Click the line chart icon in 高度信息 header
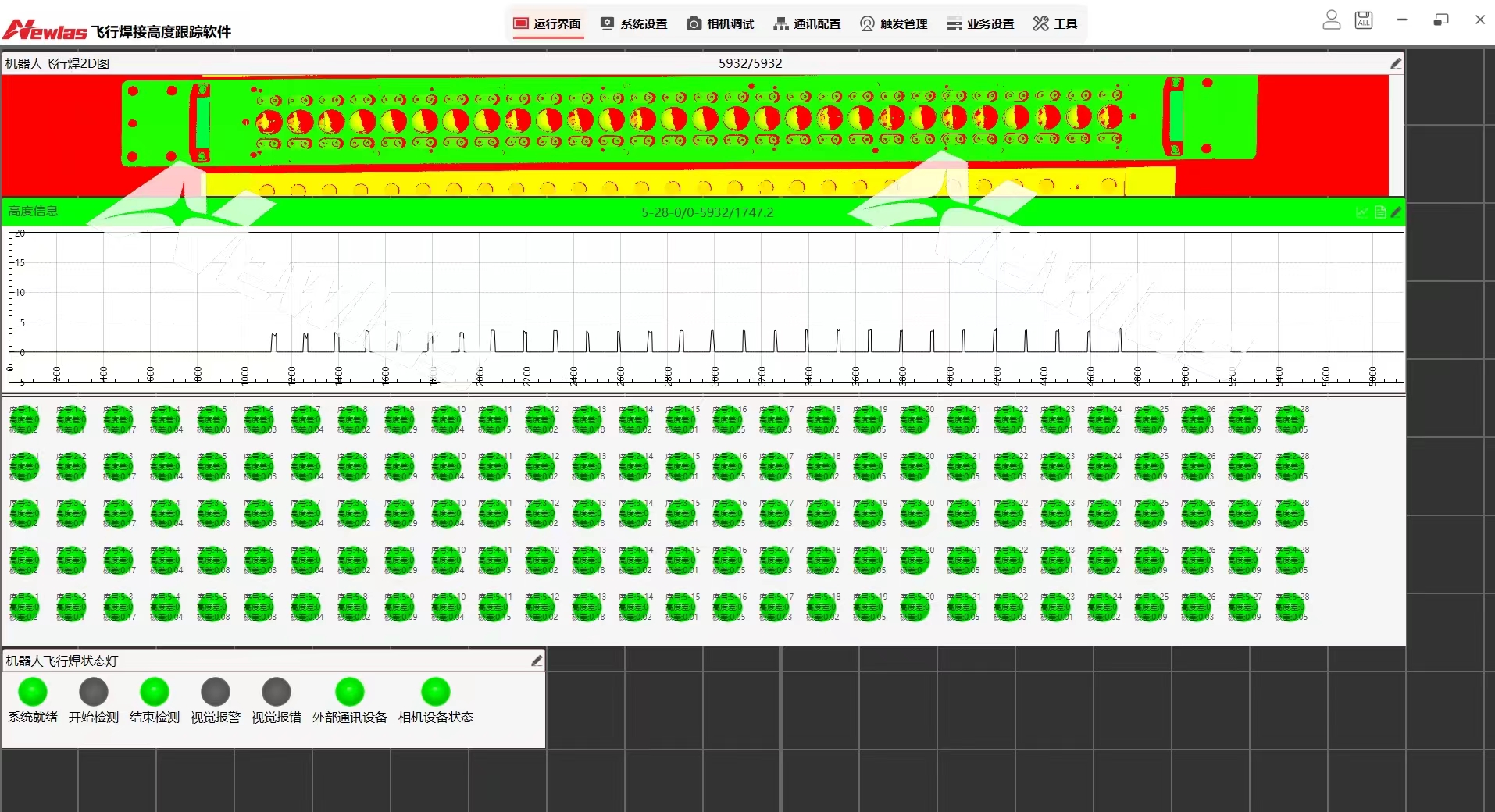1495x812 pixels. pos(1363,212)
